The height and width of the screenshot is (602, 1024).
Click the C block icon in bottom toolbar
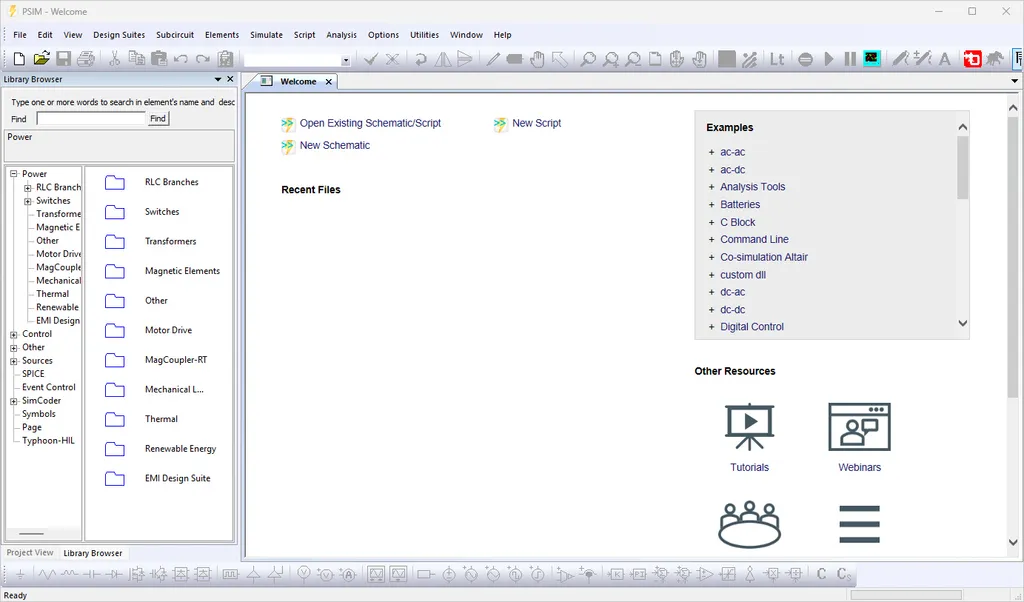click(x=822, y=574)
